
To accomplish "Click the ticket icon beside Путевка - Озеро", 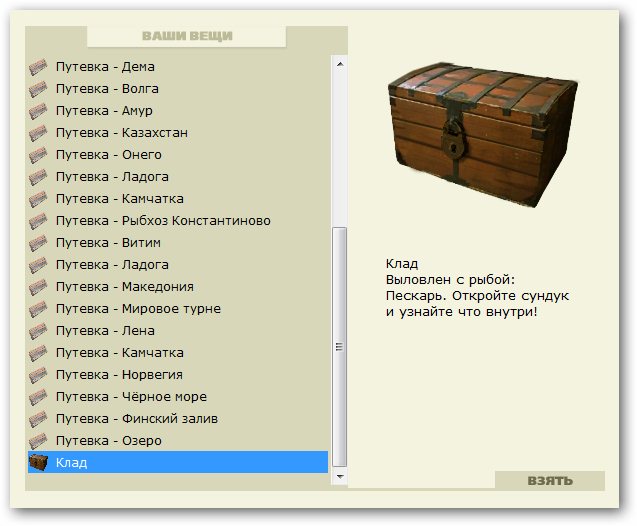I will [x=38, y=441].
